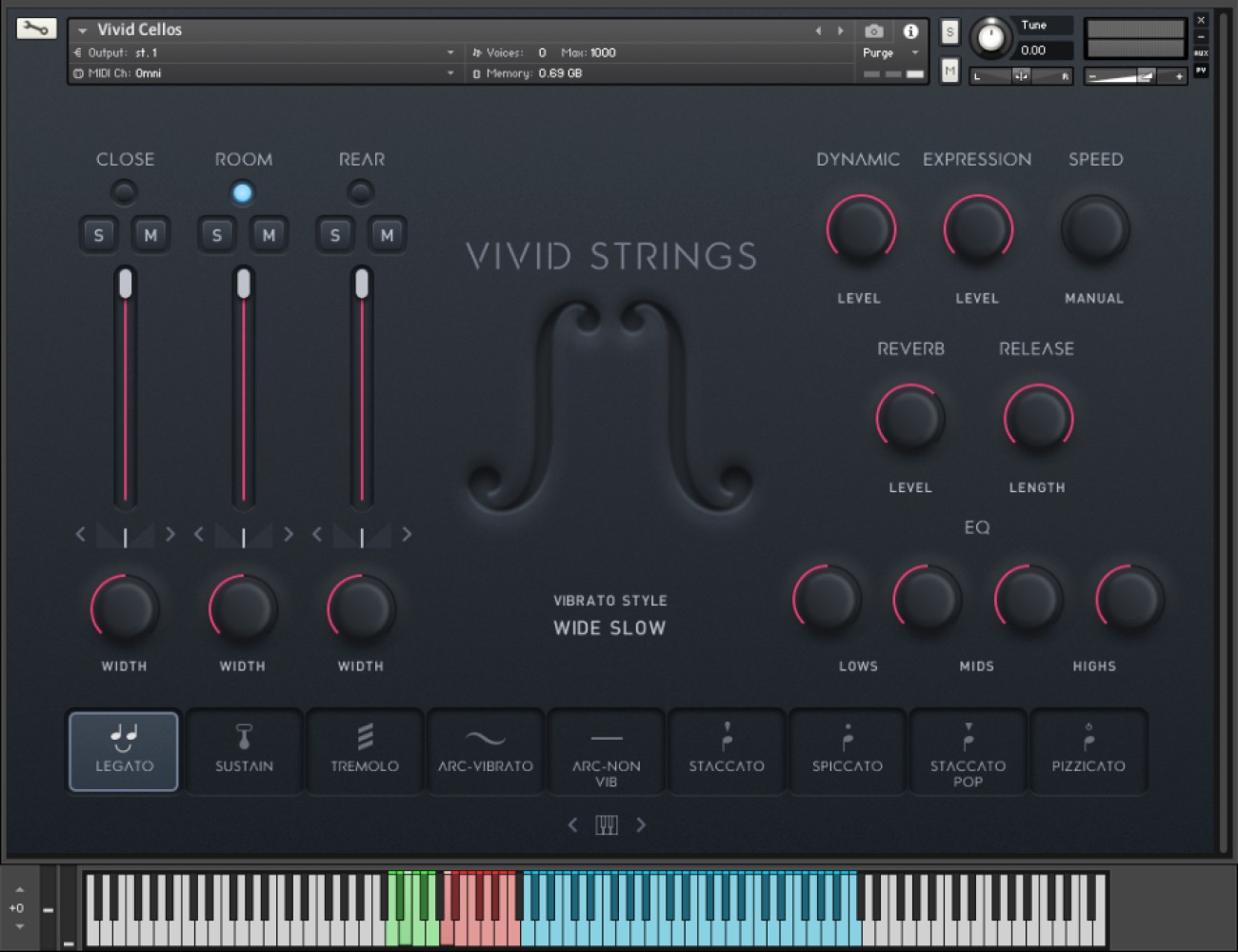Select the Spiccato articulation
The image size is (1238, 952).
(x=848, y=750)
